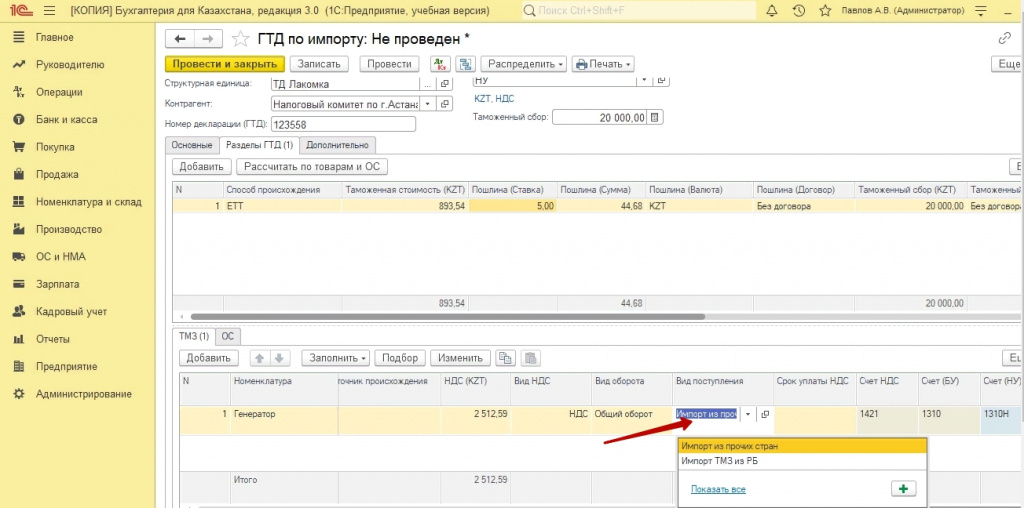Image resolution: width=1024 pixels, height=508 pixels.
Task: Focus the search field Поиск Ctrl+Shift+F
Action: click(639, 10)
